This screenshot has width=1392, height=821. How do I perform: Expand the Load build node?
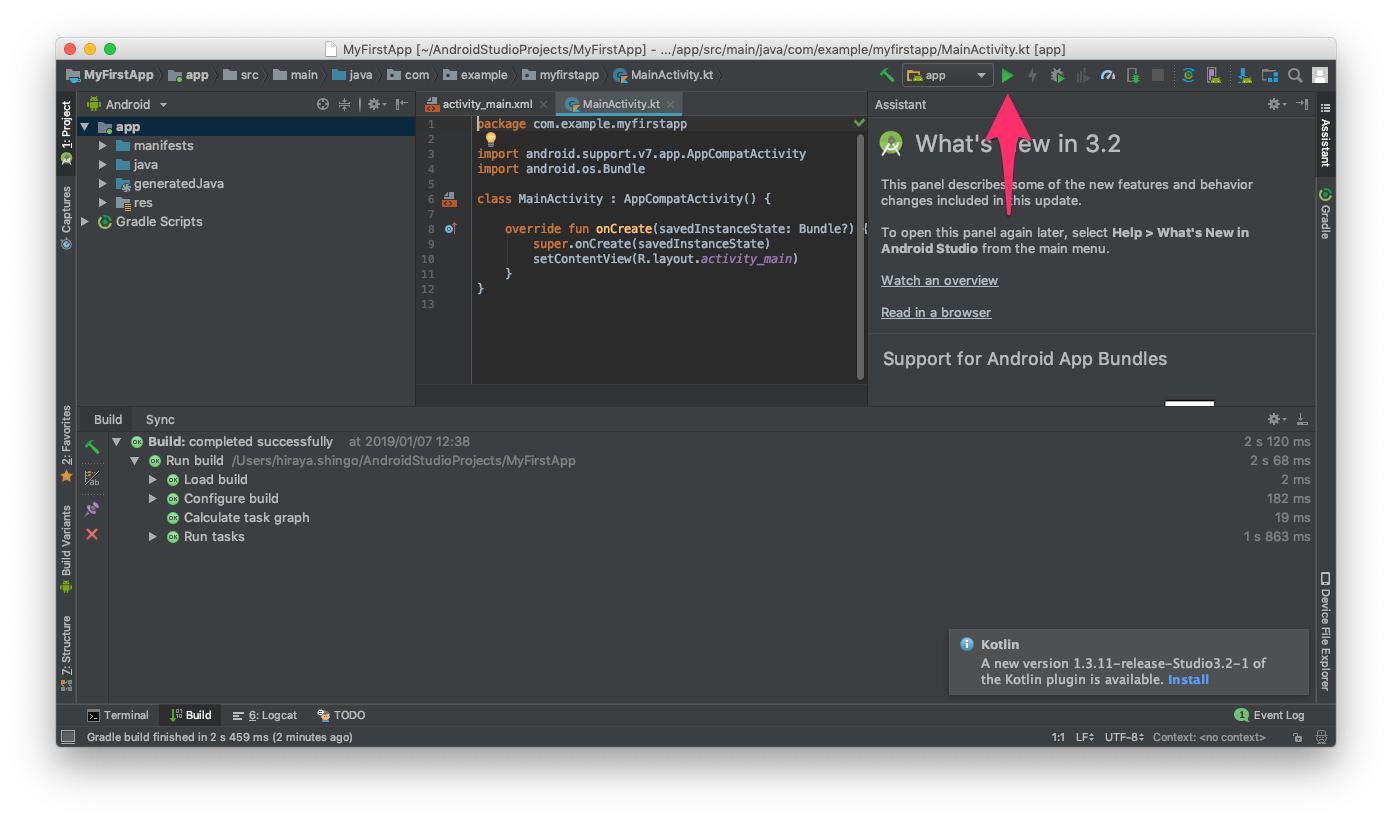coord(153,480)
